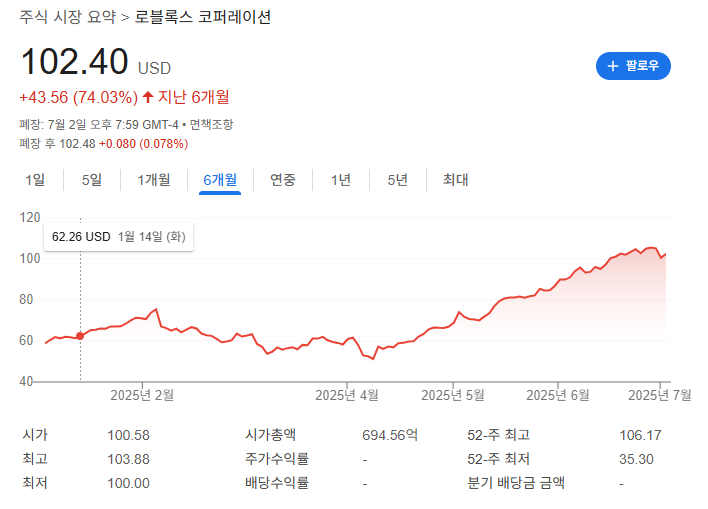
Task: Click the 2025년 2월 axis label
Action: click(x=142, y=395)
